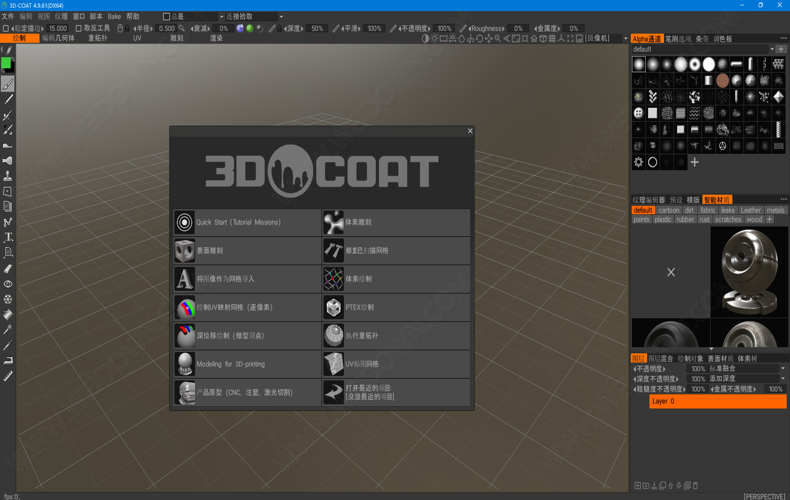Switch to the UV room tab

137,38
